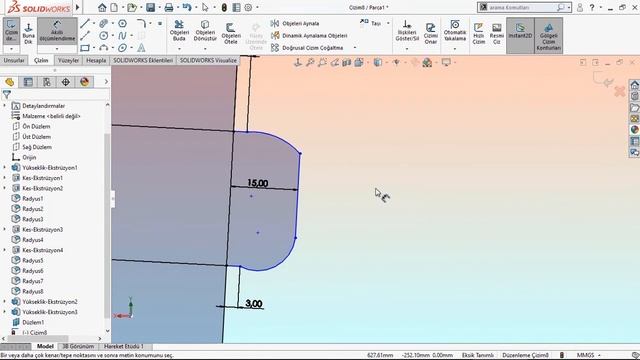Switch to the Yüzeyler ribbon tab
Screen dimensions: 640x360
click(68, 60)
